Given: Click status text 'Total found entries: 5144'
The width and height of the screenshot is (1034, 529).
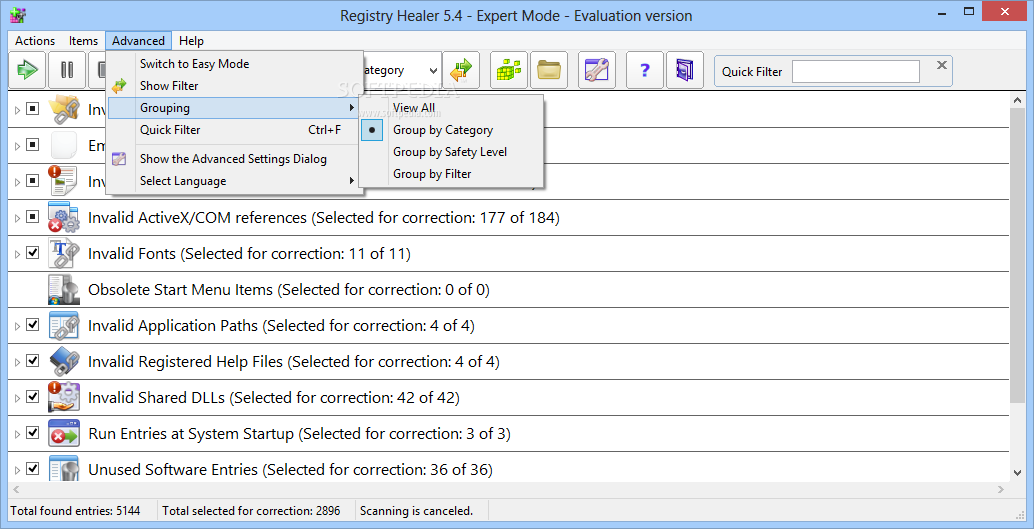Looking at the screenshot, I should [75, 511].
